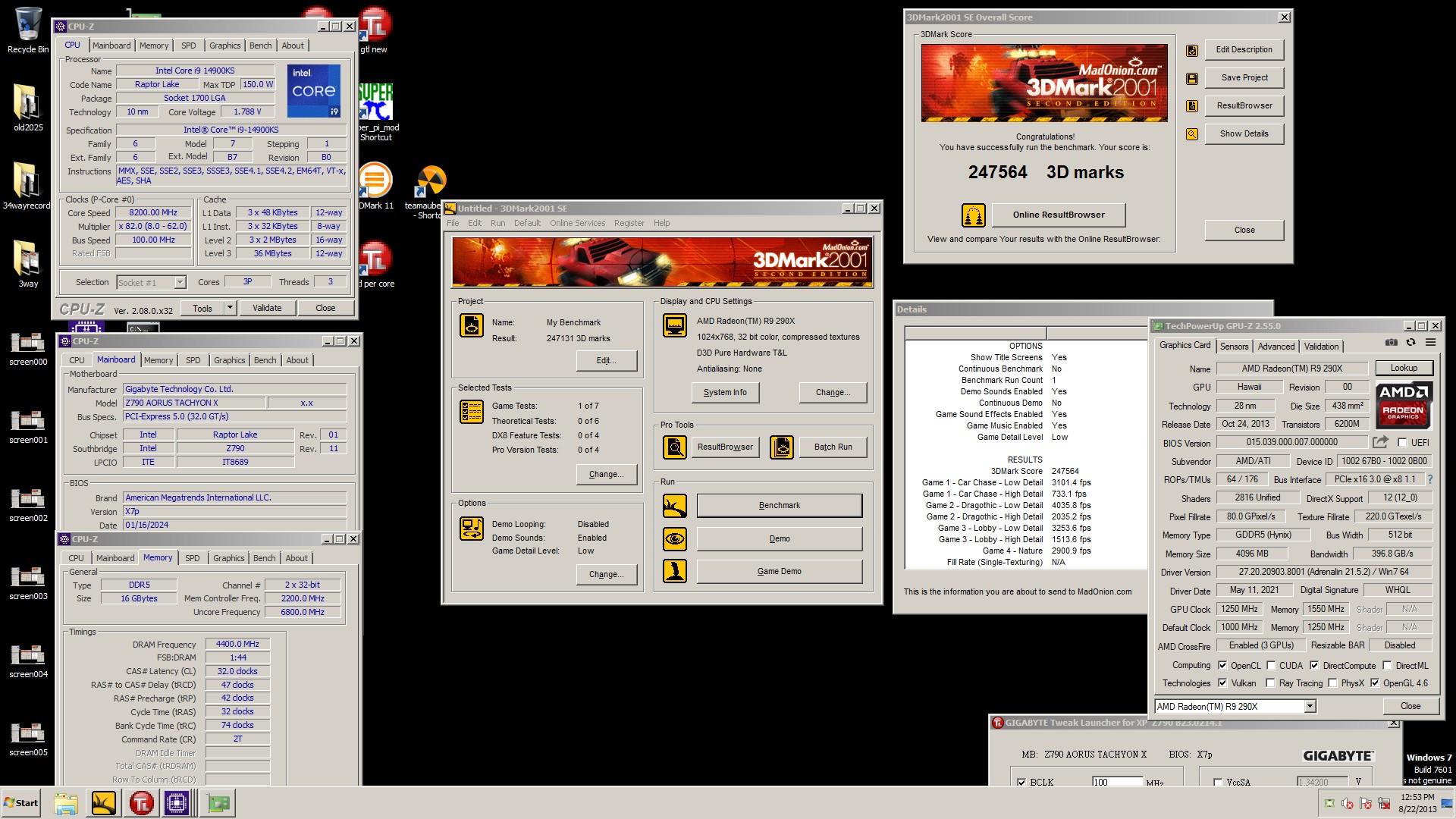Click the Windows Start button
This screenshot has width=1456, height=819.
click(21, 803)
